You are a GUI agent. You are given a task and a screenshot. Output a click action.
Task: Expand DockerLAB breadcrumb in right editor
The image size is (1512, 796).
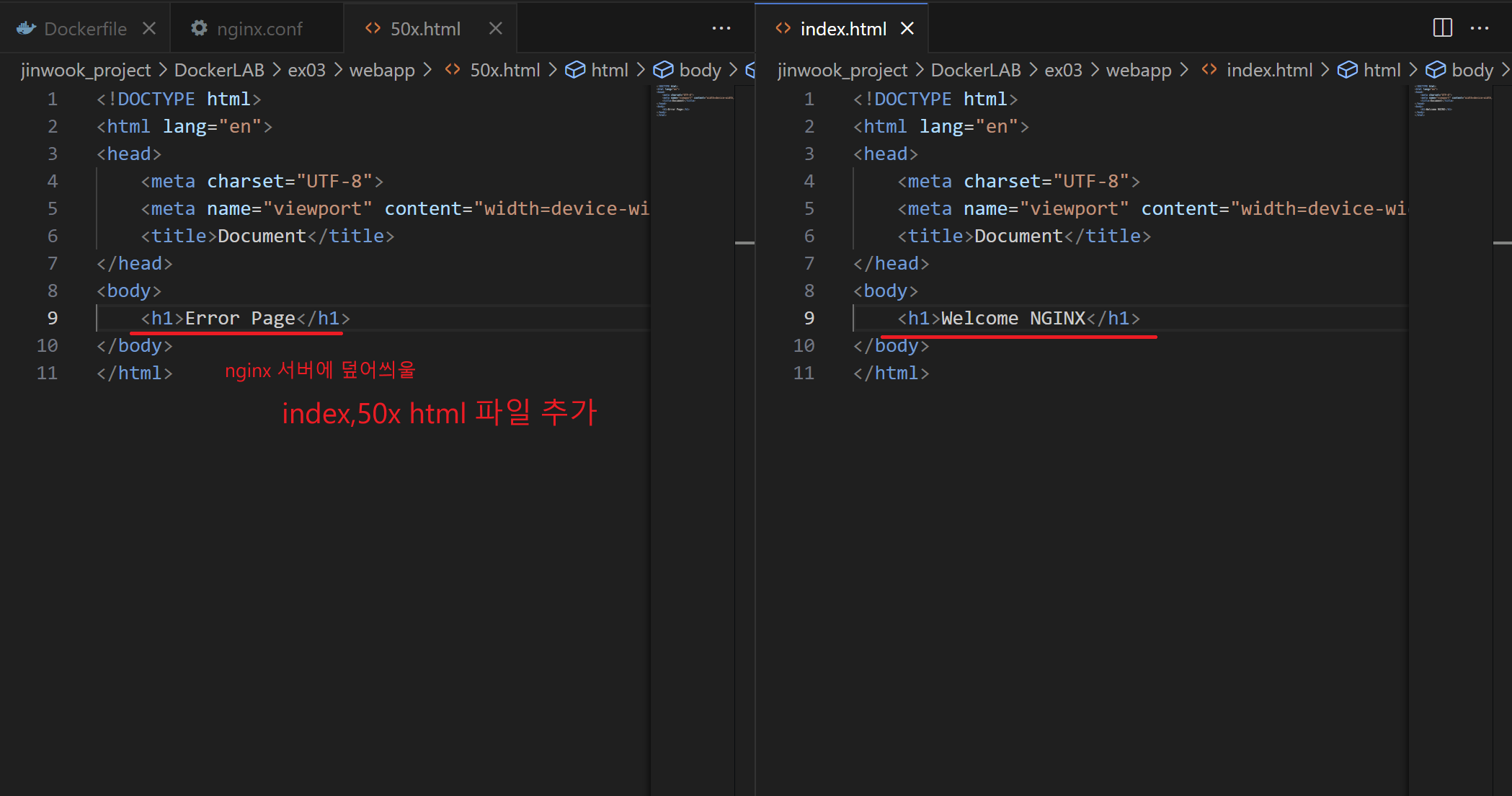(976, 70)
